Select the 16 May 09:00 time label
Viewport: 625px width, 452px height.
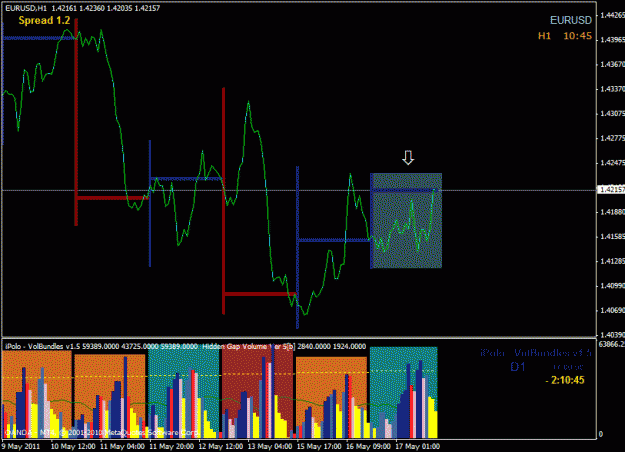[368, 446]
